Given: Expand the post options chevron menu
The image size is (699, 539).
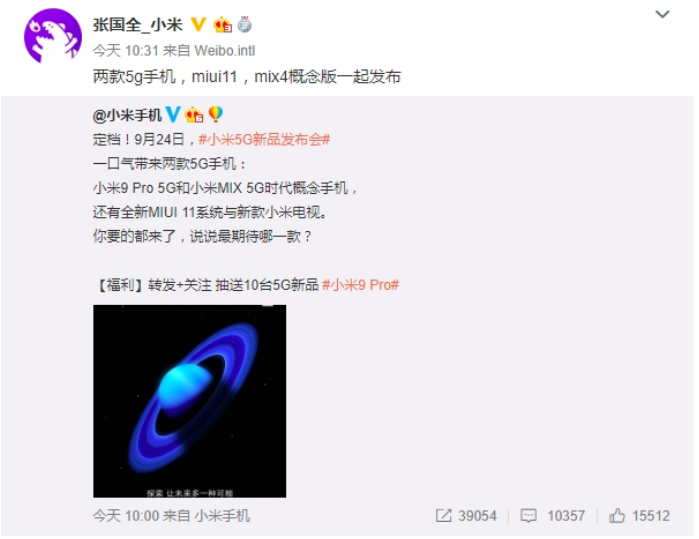Looking at the screenshot, I should [x=662, y=14].
